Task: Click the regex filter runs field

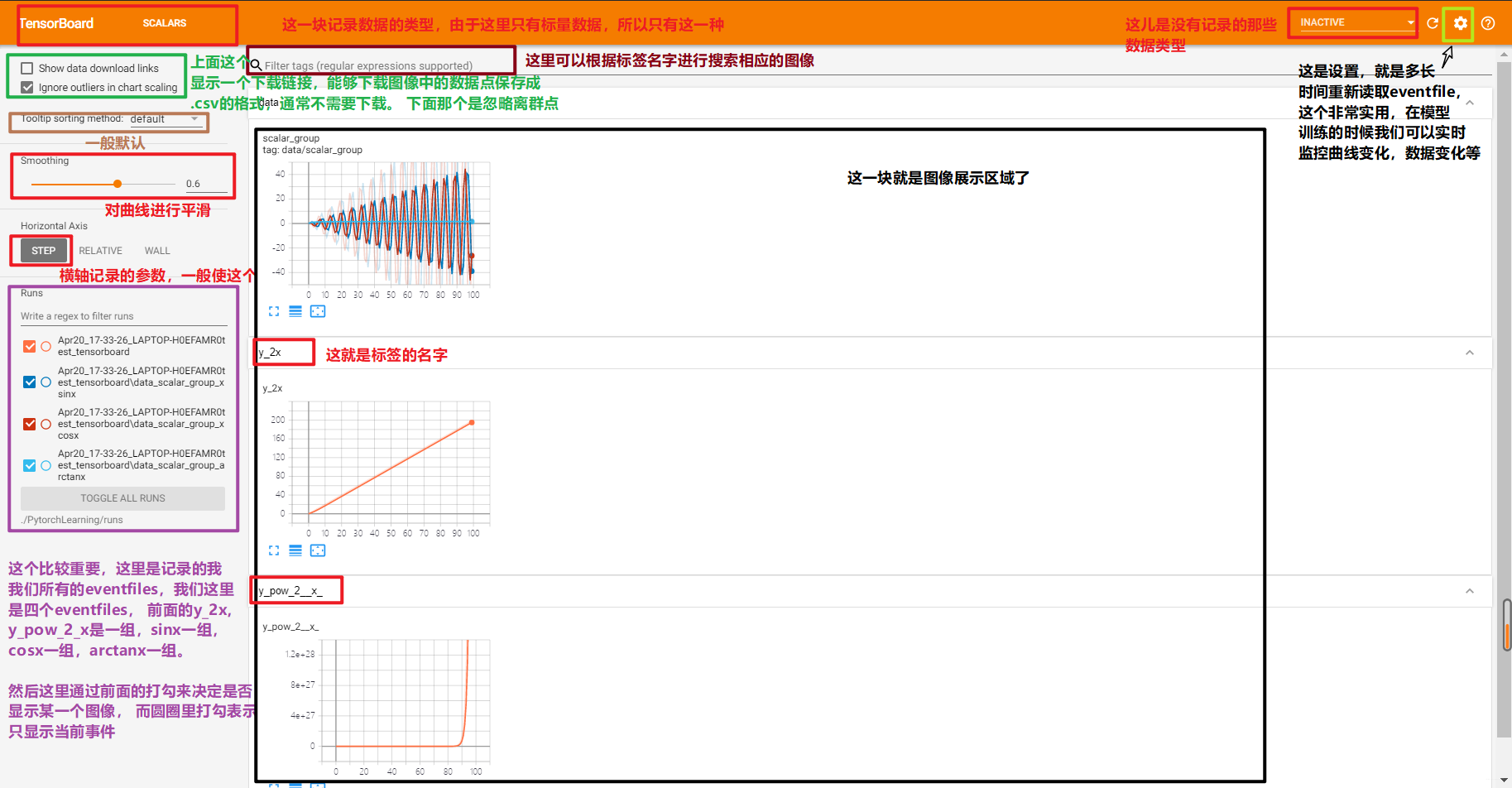Action: pyautogui.click(x=123, y=316)
